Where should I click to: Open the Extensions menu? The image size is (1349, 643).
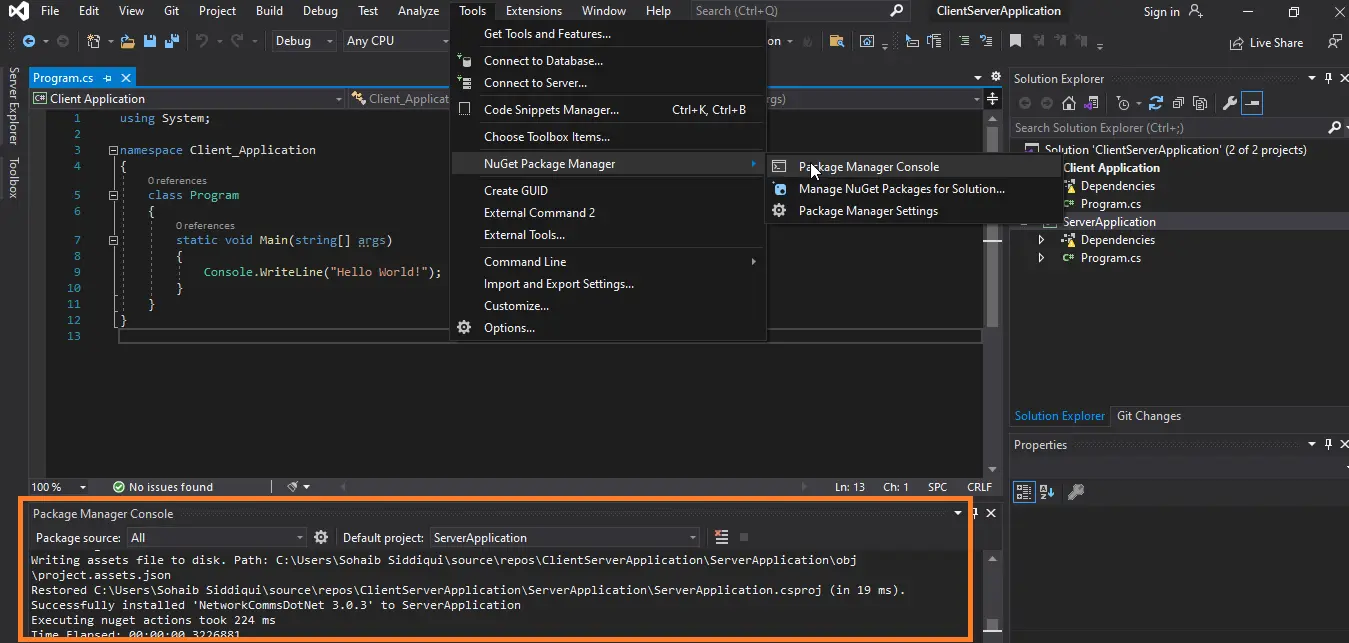tap(533, 11)
